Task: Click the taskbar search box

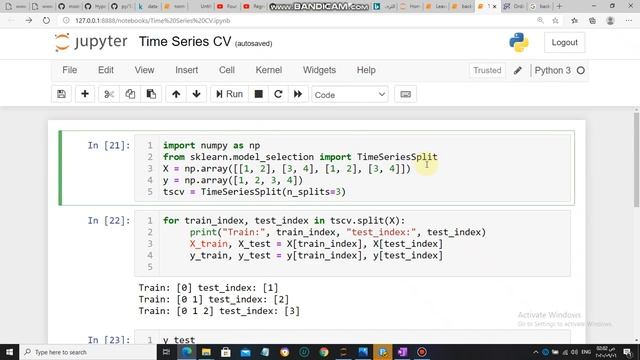Action: click(88, 352)
